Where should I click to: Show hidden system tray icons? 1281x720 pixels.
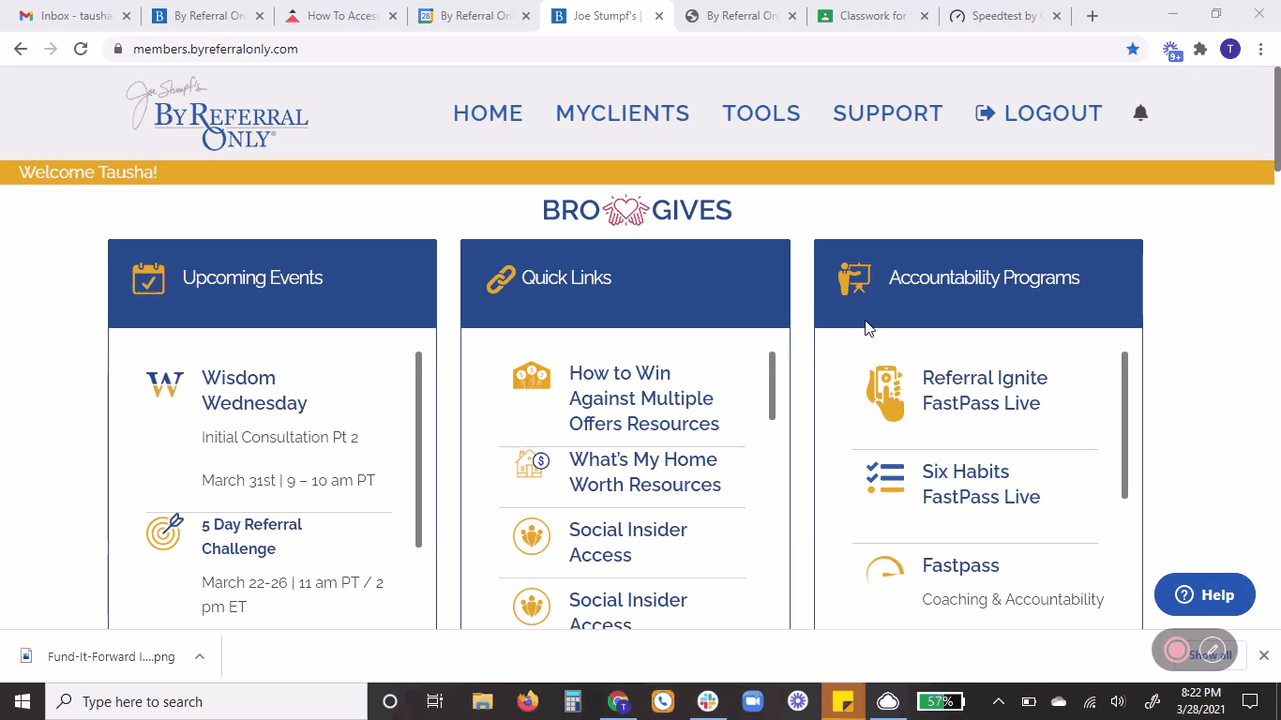998,701
